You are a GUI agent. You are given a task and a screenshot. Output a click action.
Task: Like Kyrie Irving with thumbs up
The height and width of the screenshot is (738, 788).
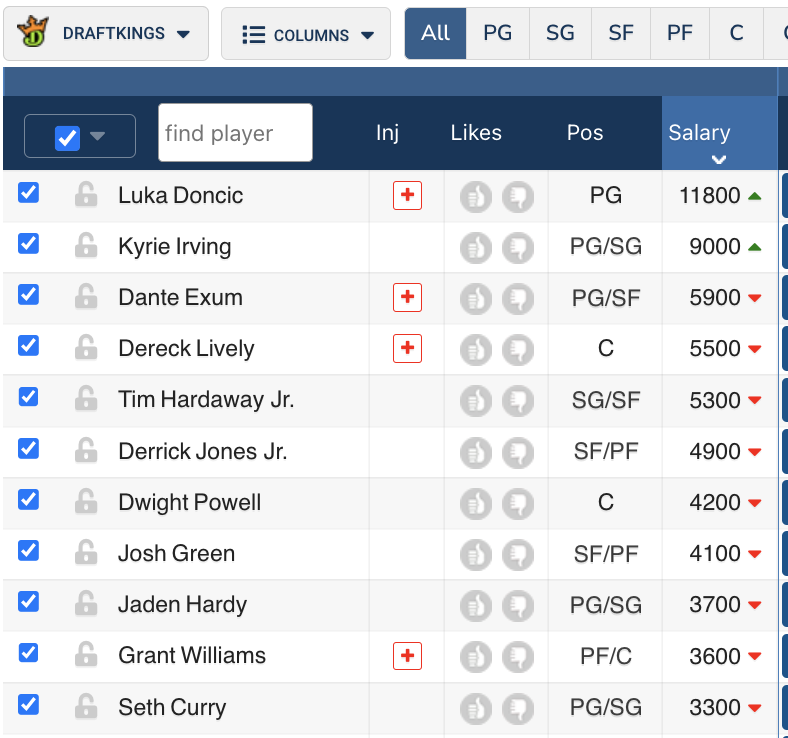475,248
